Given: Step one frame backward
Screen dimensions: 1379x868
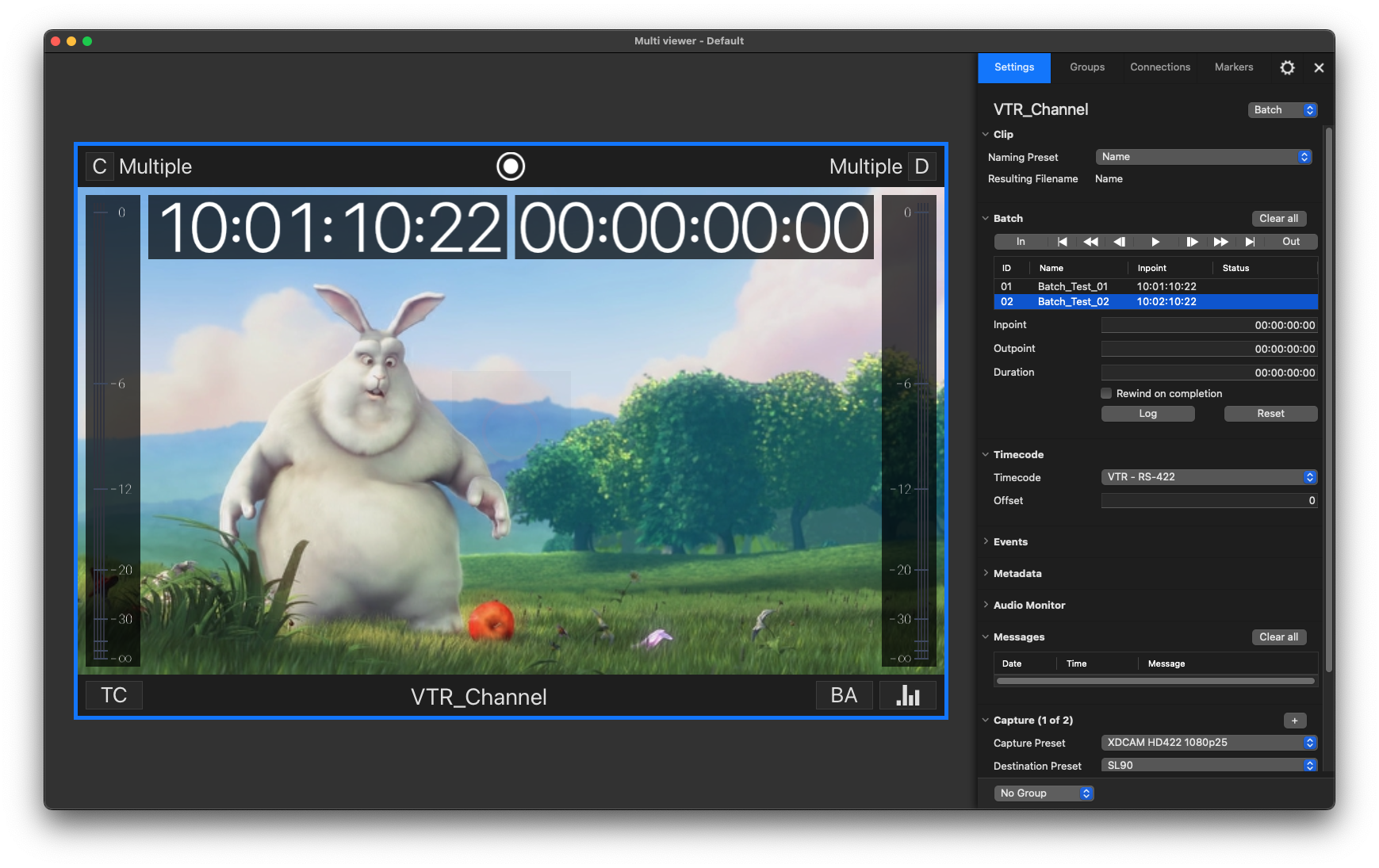Looking at the screenshot, I should 1120,242.
